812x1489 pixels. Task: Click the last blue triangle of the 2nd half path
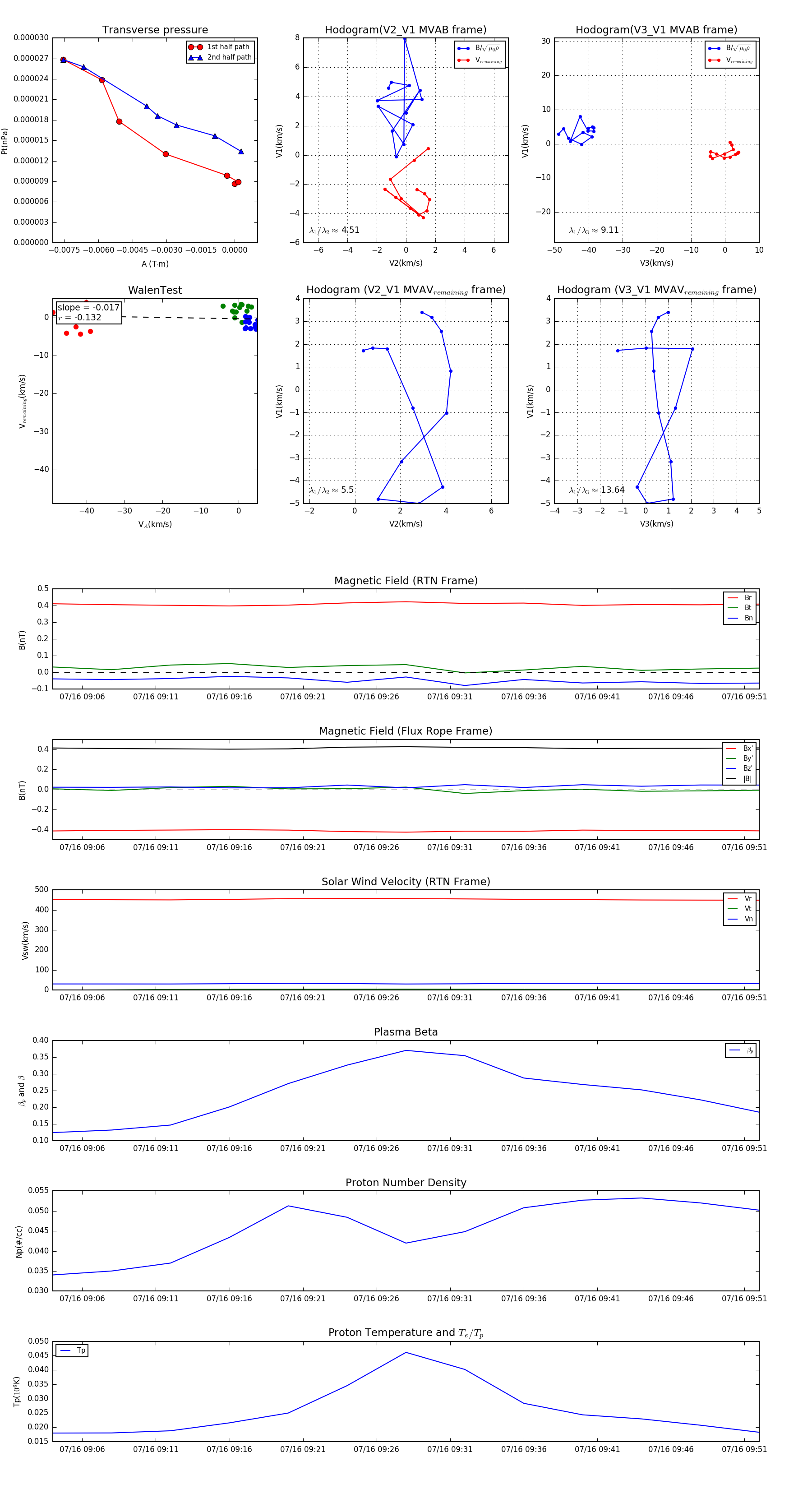(241, 152)
